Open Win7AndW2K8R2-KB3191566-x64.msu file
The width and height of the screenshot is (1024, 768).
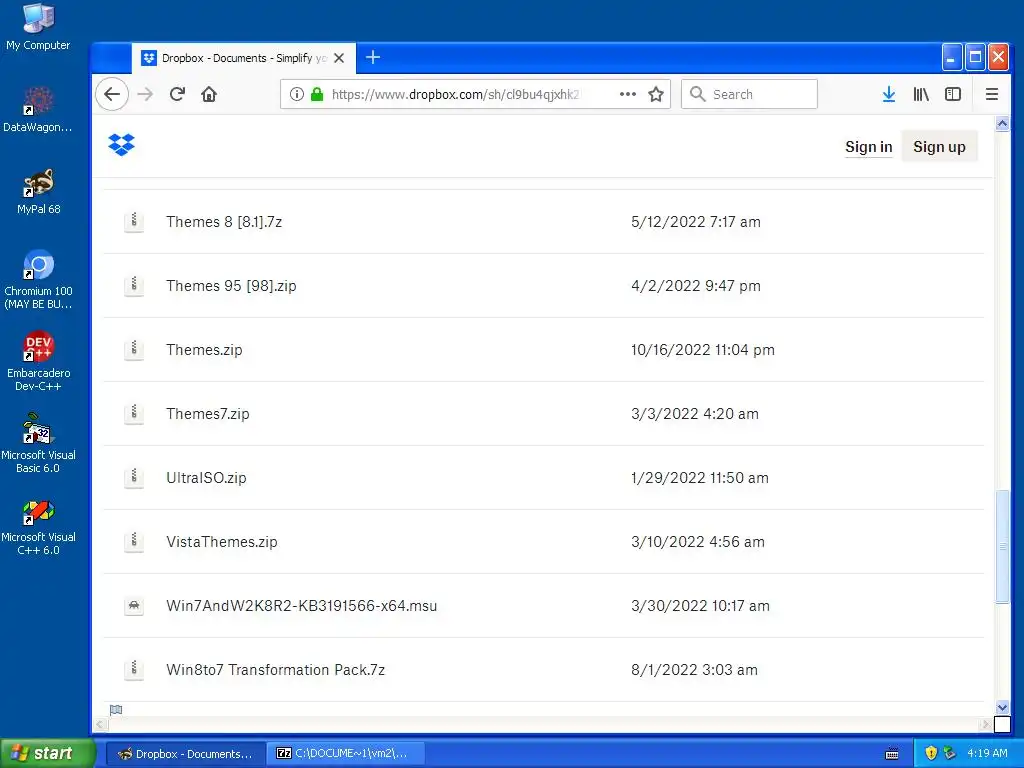tap(302, 606)
